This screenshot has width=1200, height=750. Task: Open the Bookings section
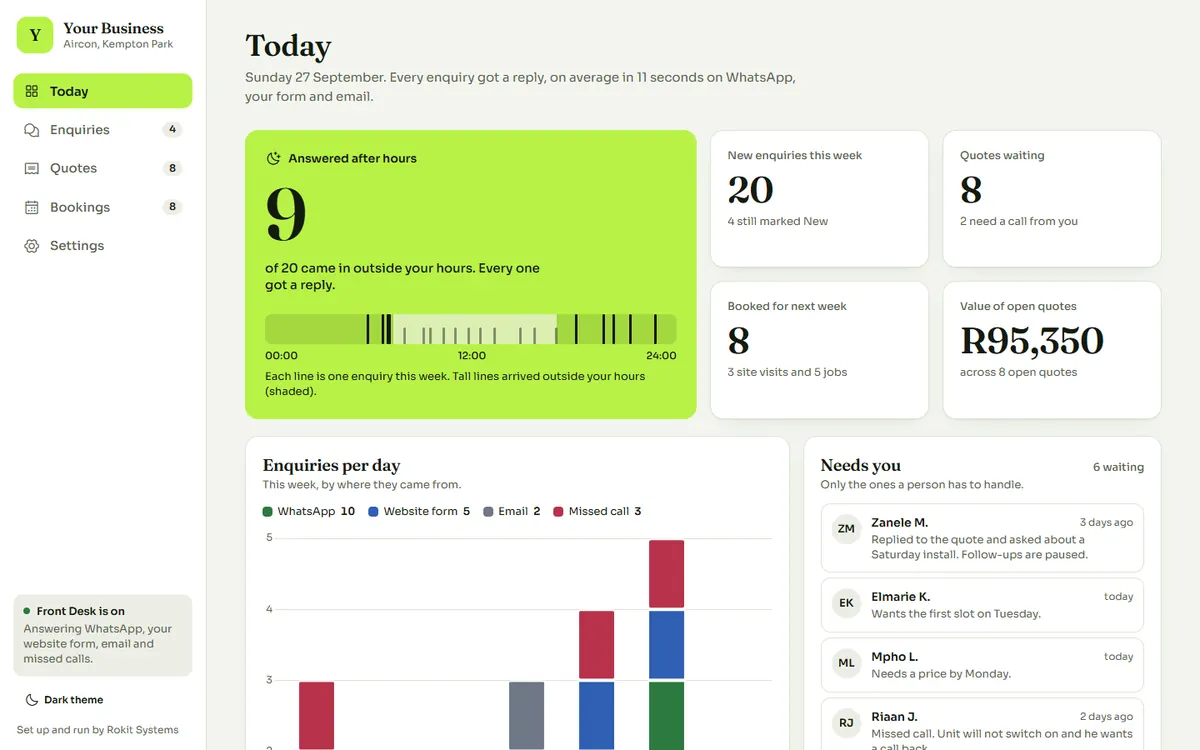coord(103,207)
